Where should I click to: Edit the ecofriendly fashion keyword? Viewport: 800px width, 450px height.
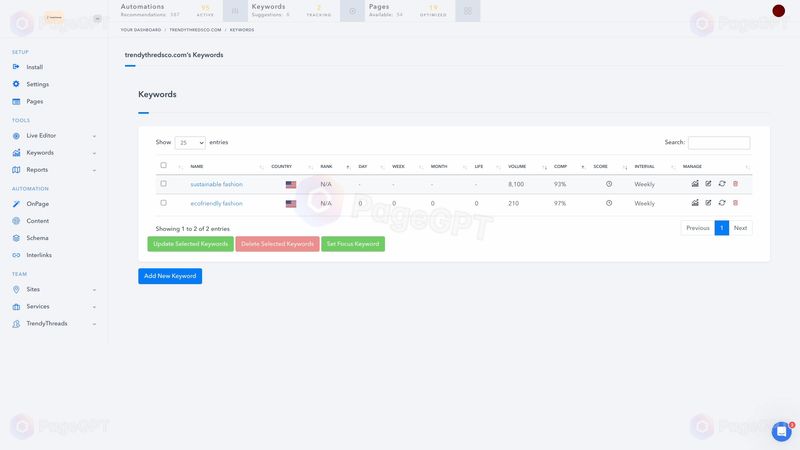tap(708, 203)
